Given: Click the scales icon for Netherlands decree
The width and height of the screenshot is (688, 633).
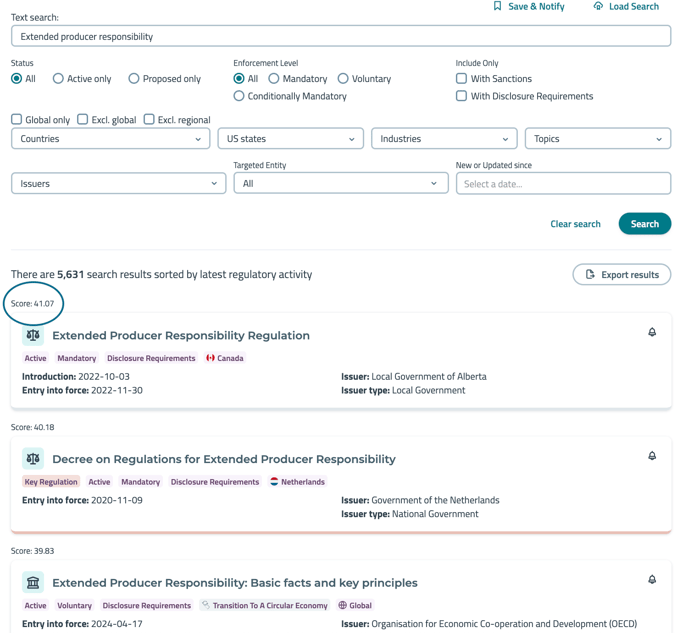Looking at the screenshot, I should (33, 459).
